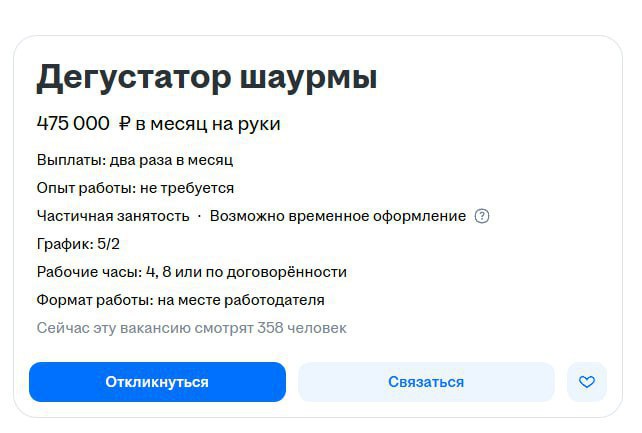642x433 pixels.
Task: Click the Выплаты label
Action: (71, 160)
